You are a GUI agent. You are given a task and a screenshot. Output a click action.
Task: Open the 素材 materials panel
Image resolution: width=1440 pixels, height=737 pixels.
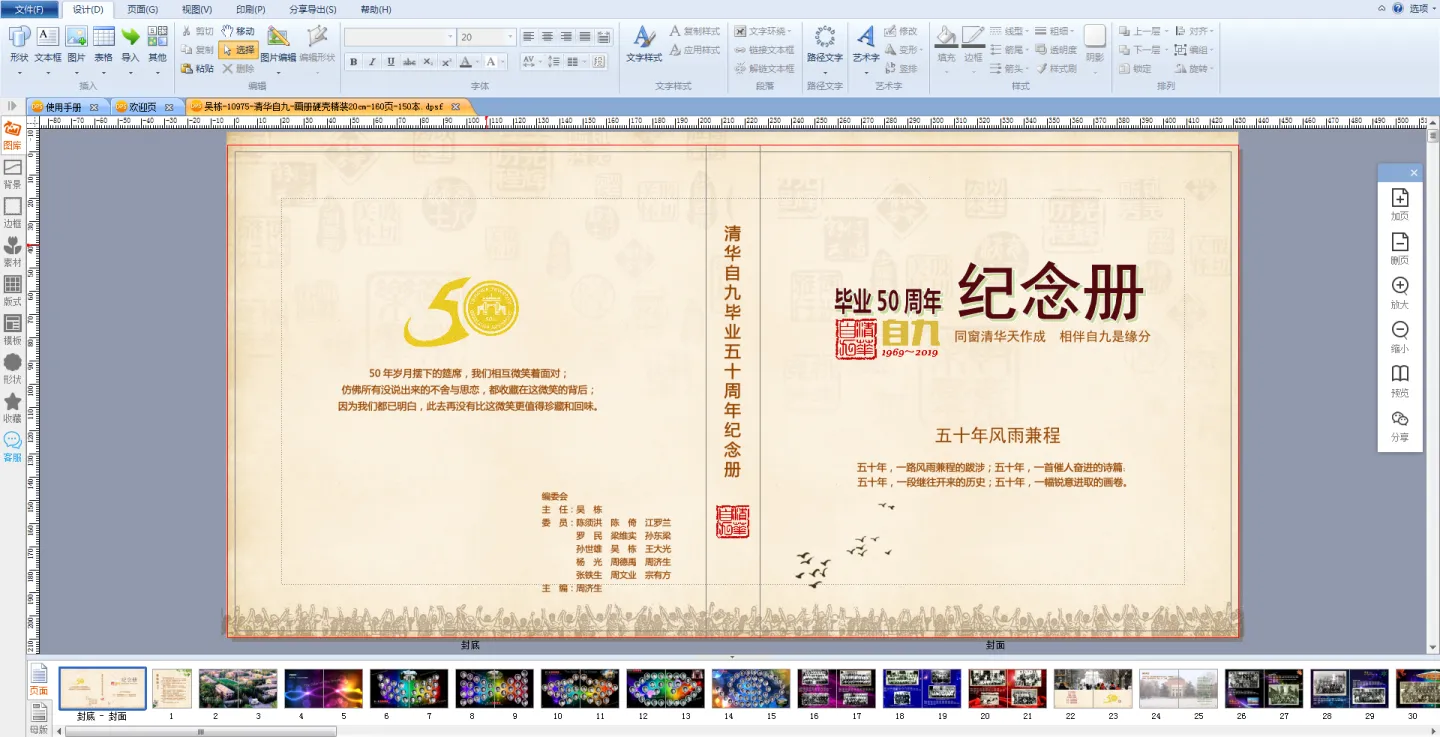coord(12,252)
